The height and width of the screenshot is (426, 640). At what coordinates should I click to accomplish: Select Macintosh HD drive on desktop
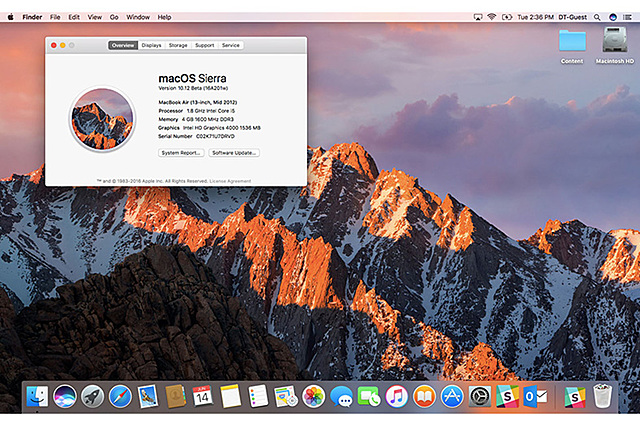tap(615, 45)
